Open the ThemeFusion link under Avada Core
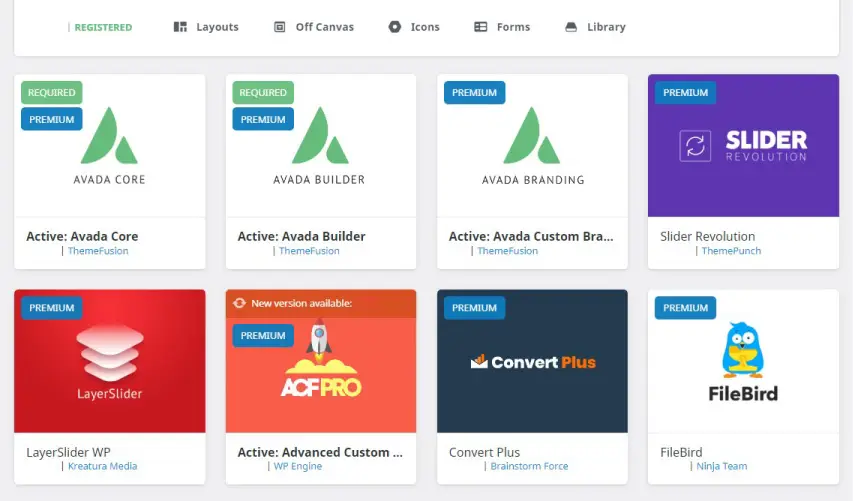The width and height of the screenshot is (853, 501). [x=98, y=251]
